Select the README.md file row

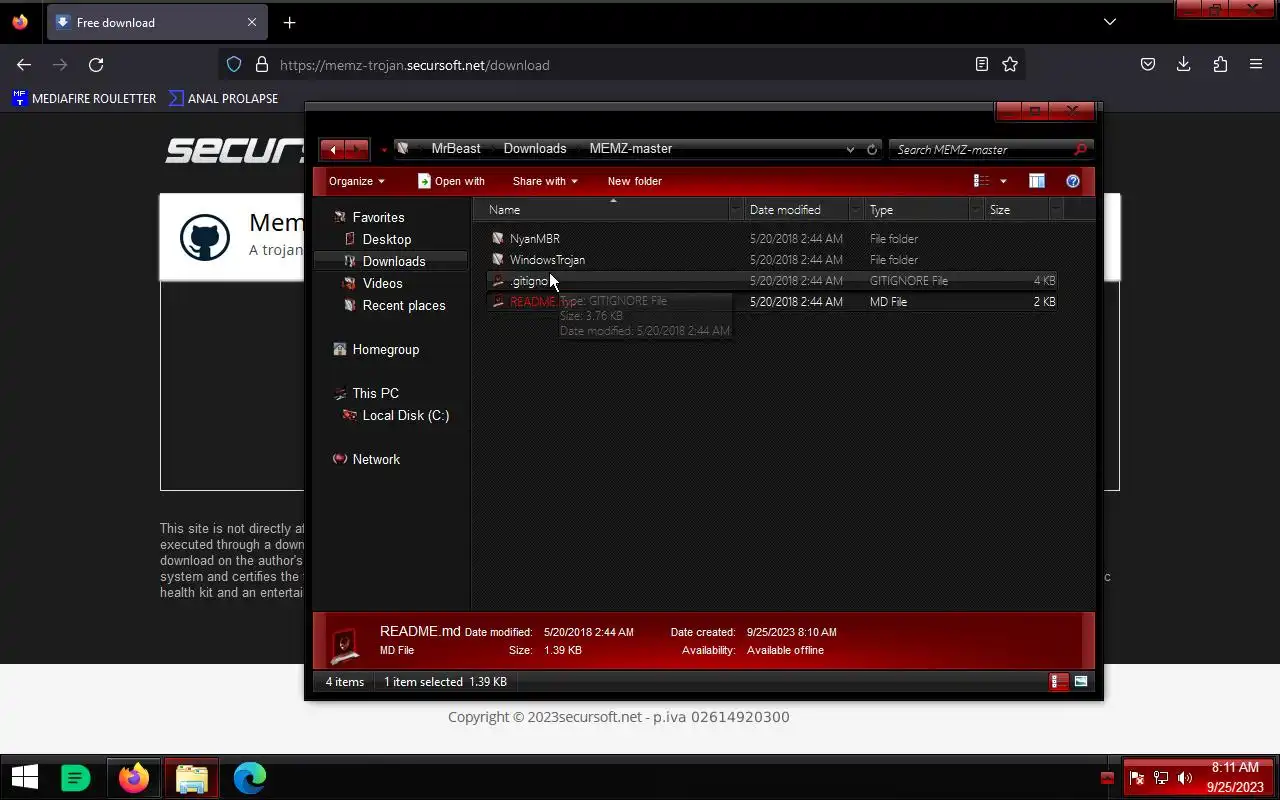(x=771, y=302)
